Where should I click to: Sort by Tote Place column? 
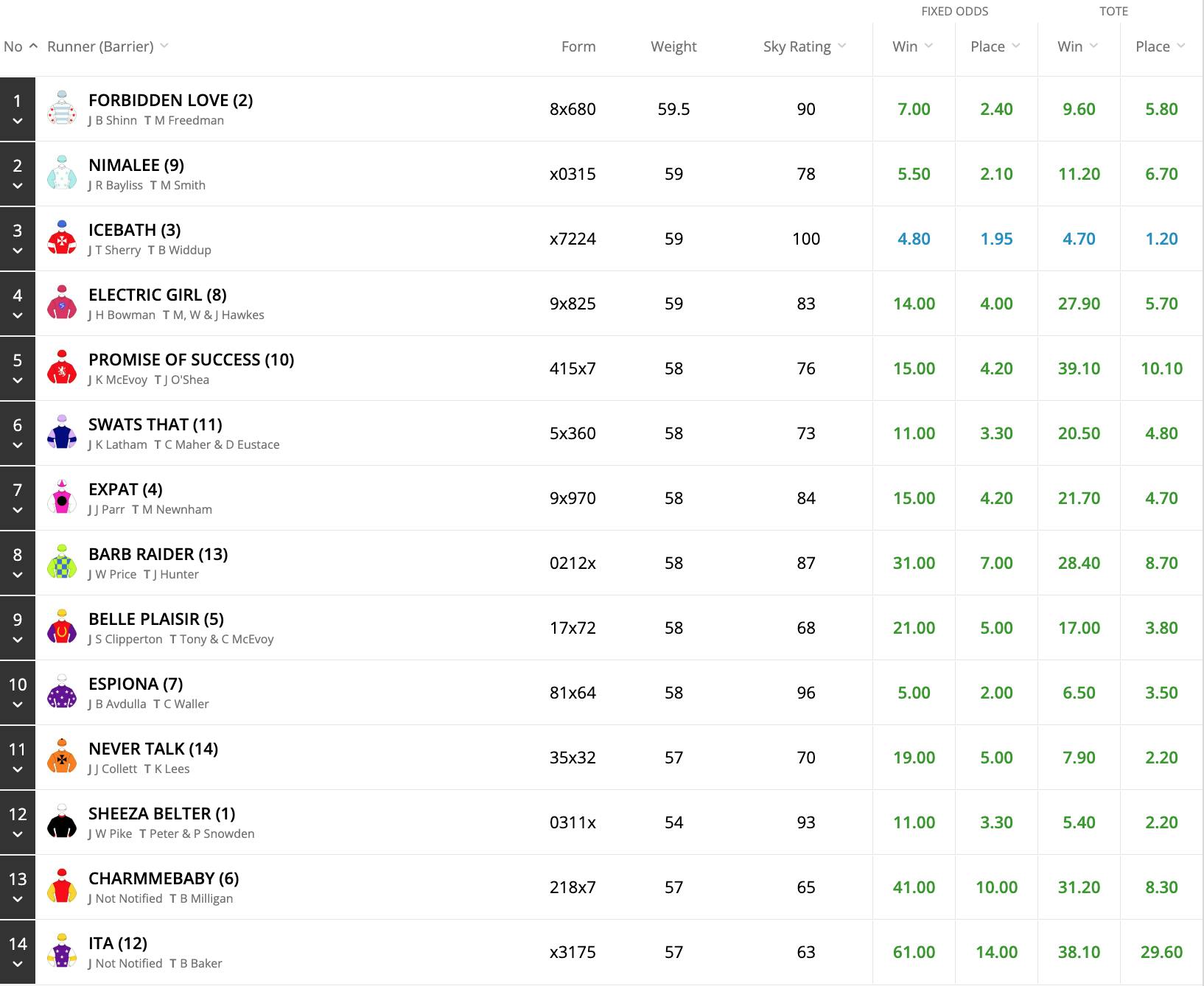point(1160,46)
